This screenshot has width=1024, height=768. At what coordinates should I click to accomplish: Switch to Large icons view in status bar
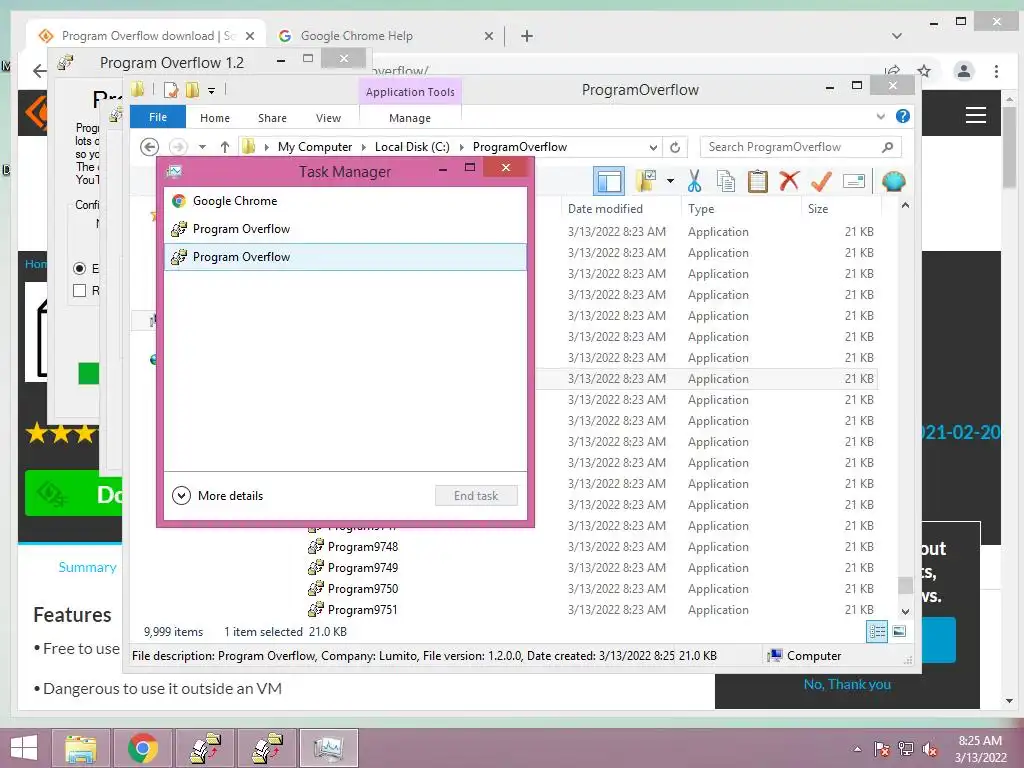pyautogui.click(x=899, y=632)
